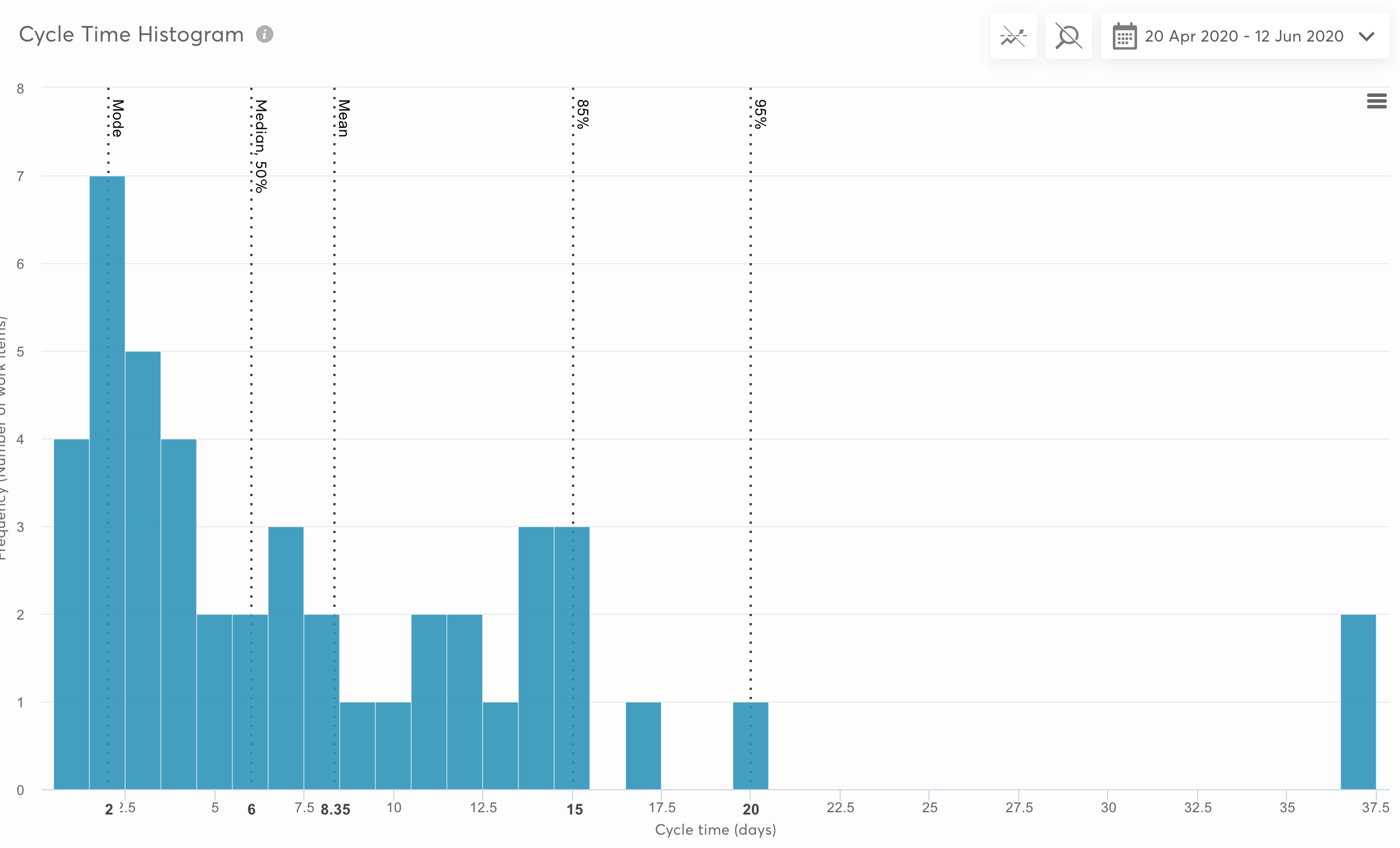Click the bar at 17 days
This screenshot has height=848, width=1400.
pos(643,745)
